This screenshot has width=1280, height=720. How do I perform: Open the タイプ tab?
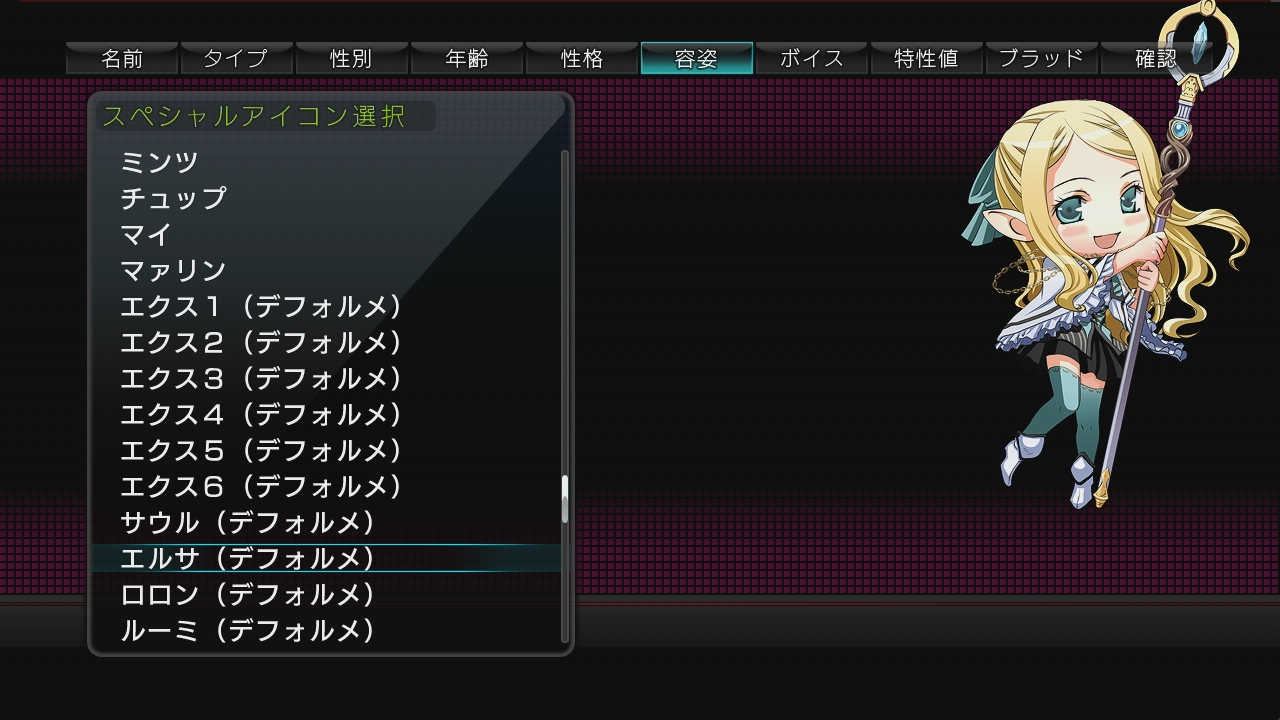237,58
